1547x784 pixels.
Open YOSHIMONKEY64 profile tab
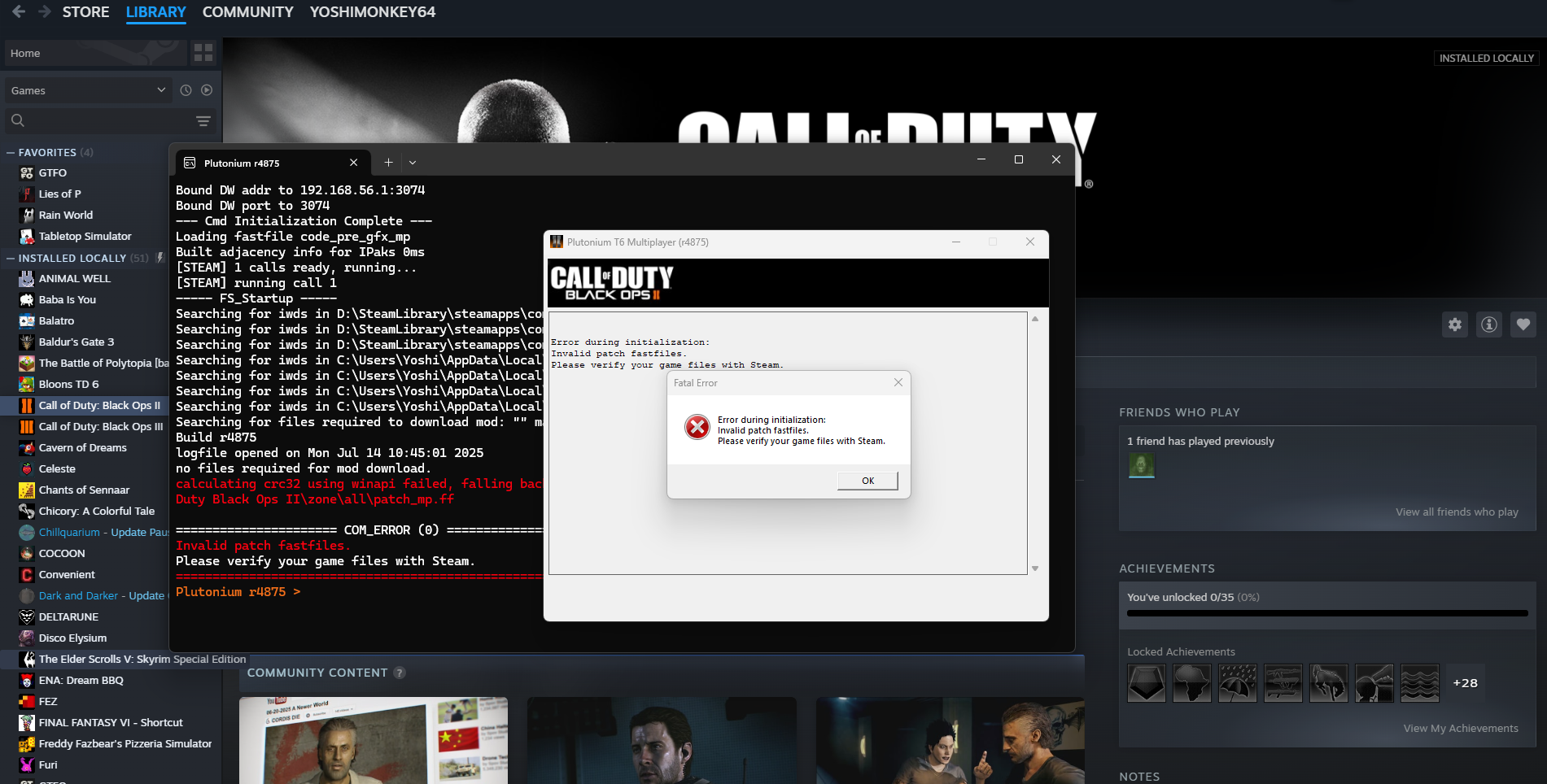coord(372,12)
